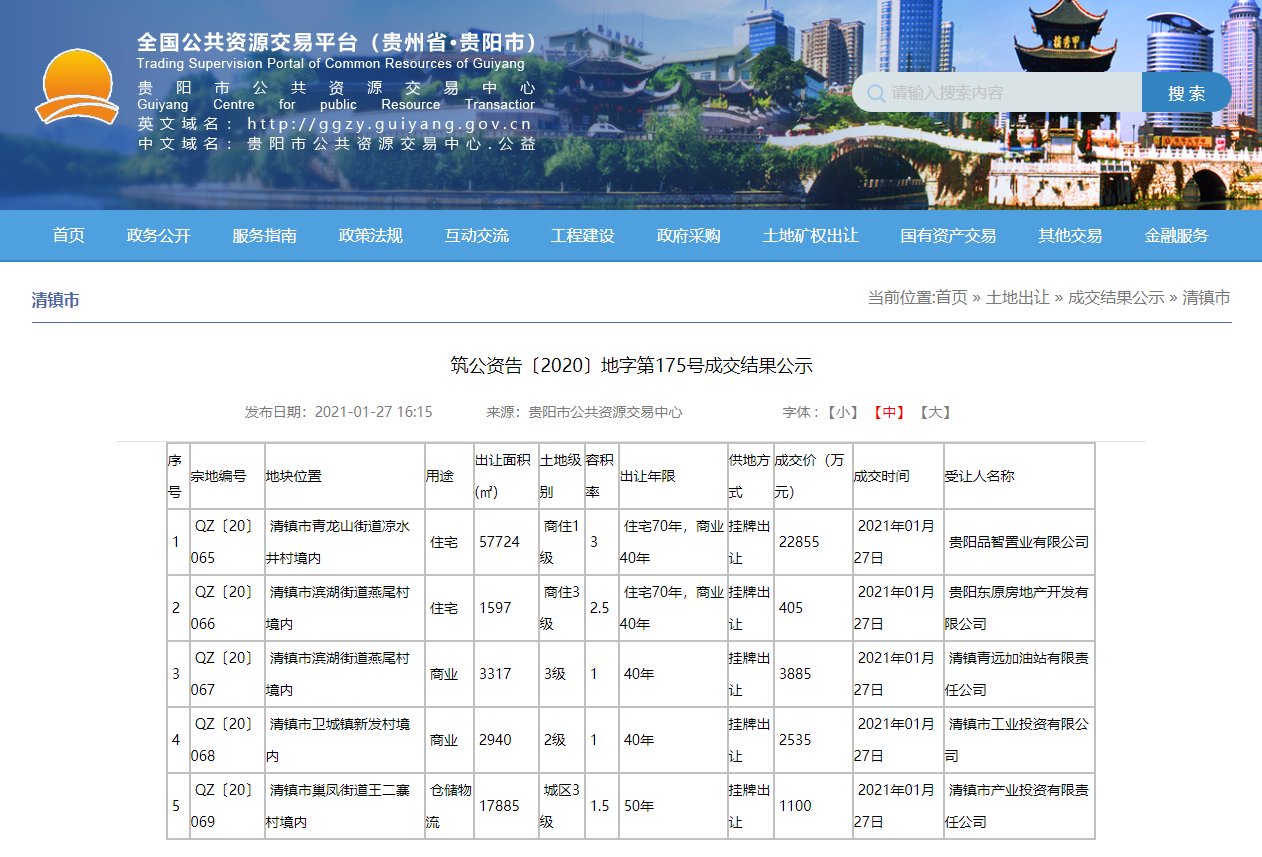Go to 服务指南 in navigation bar
The width and height of the screenshot is (1262, 857).
[x=265, y=236]
